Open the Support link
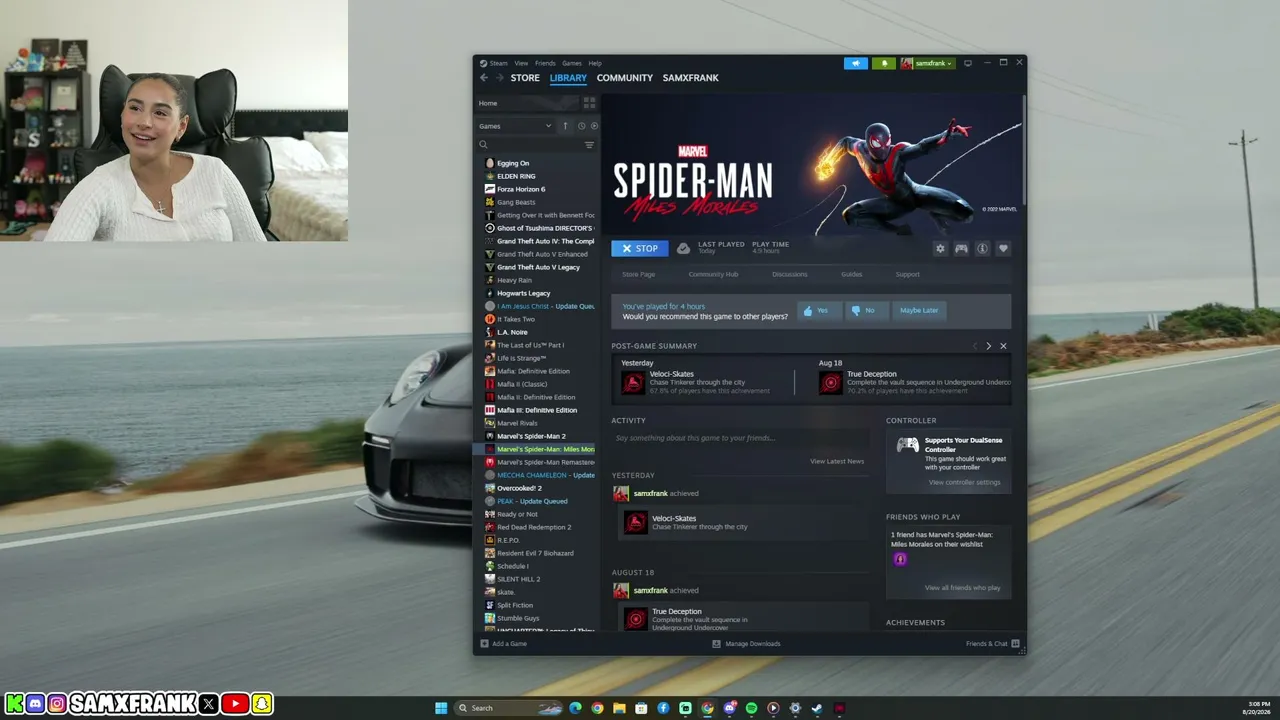Image resolution: width=1280 pixels, height=720 pixels. point(907,274)
